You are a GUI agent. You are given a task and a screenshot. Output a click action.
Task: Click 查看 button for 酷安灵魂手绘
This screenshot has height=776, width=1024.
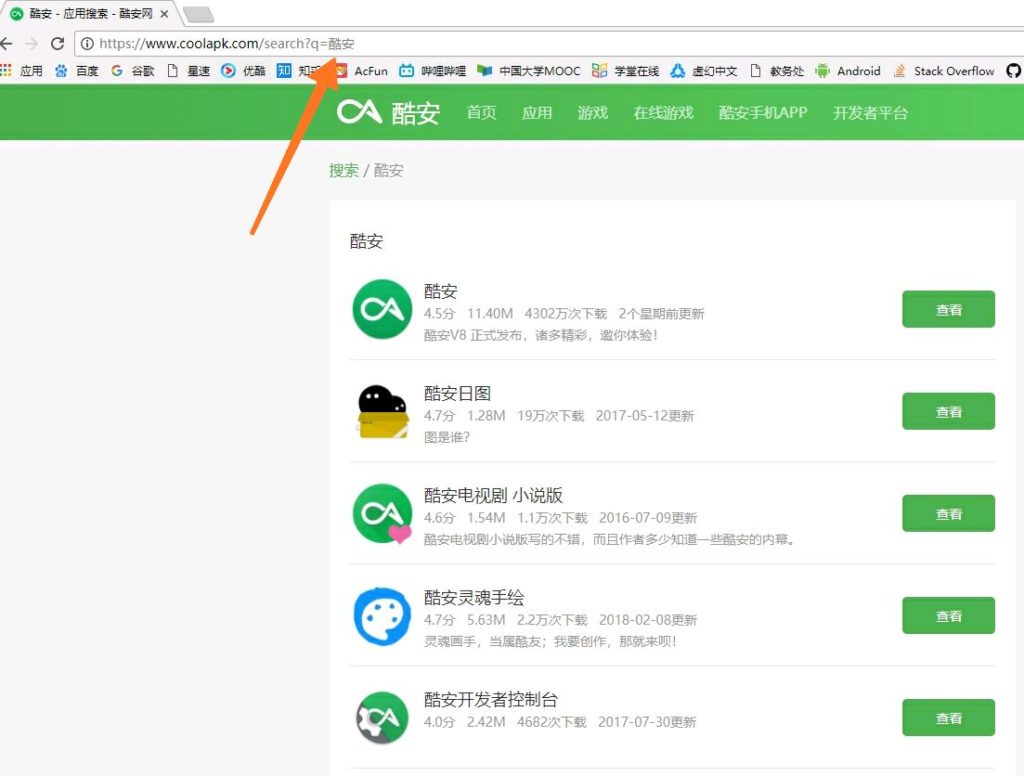point(948,615)
